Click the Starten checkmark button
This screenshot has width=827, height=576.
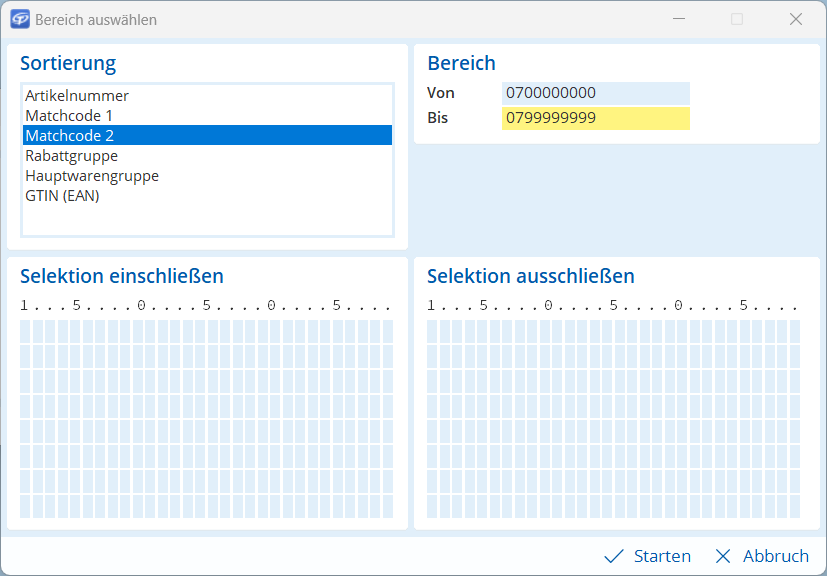coord(648,556)
